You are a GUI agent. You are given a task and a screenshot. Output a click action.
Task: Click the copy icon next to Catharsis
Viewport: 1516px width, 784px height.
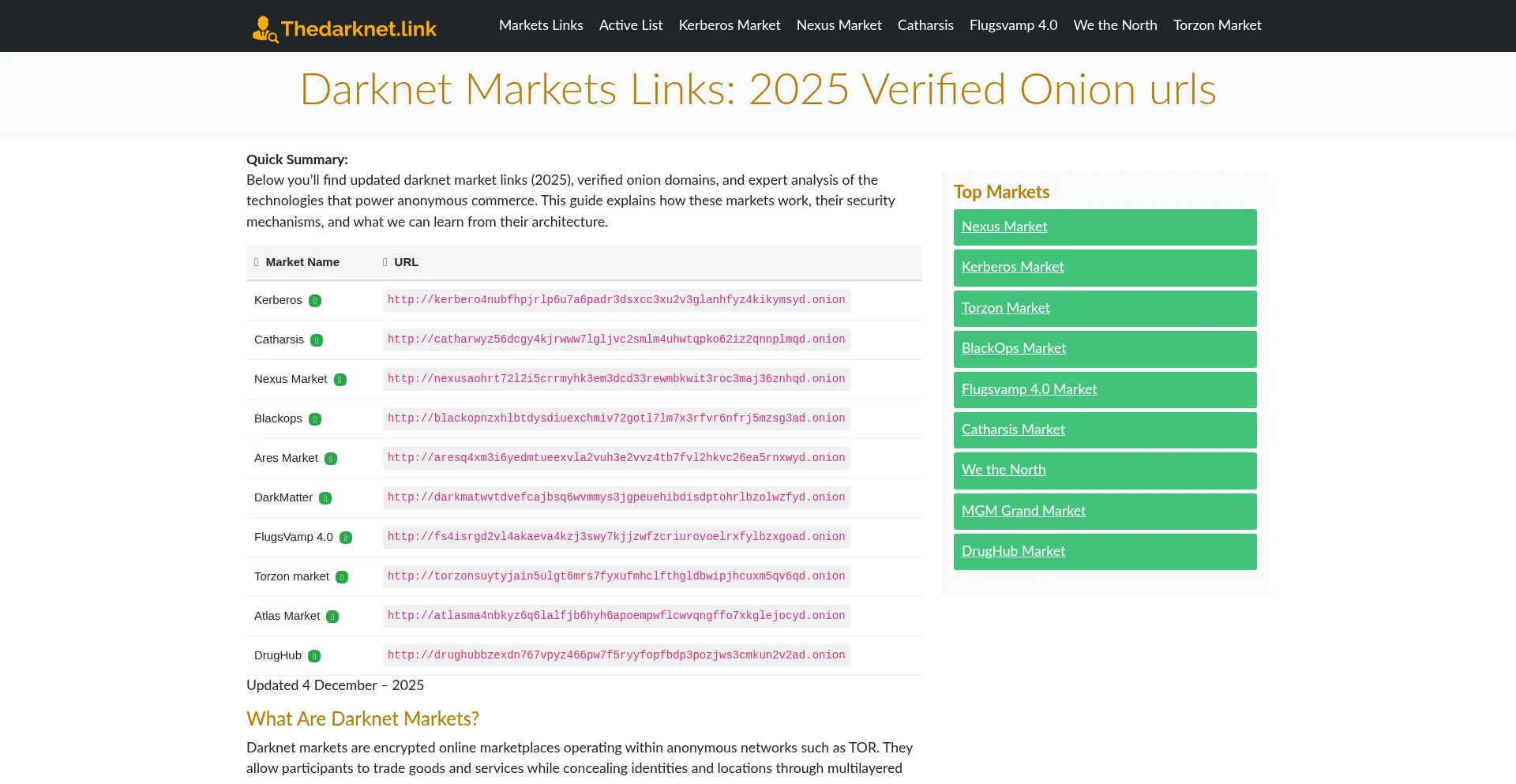(316, 340)
